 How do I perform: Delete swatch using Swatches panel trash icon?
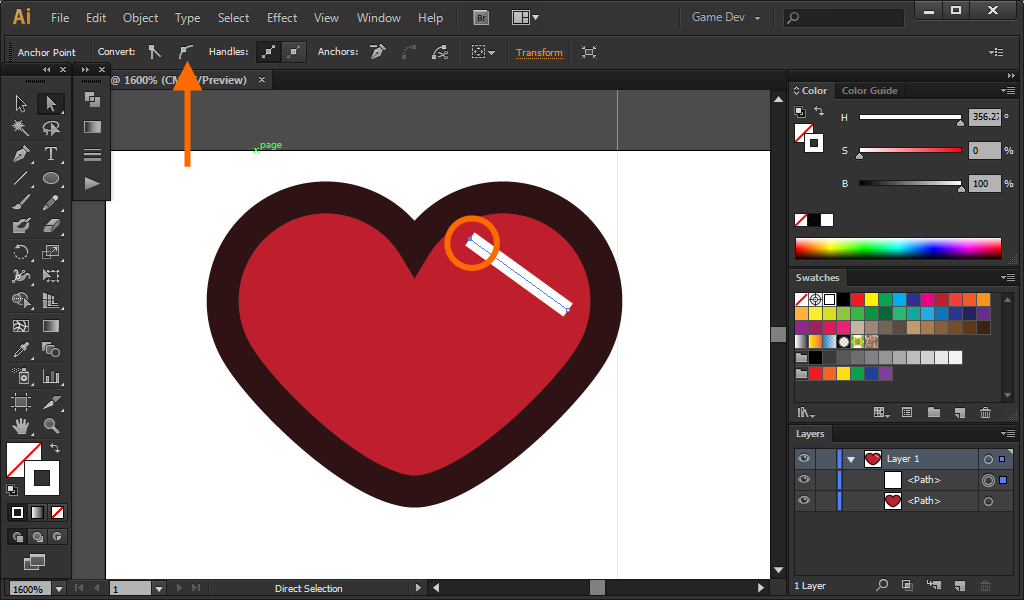tap(985, 412)
